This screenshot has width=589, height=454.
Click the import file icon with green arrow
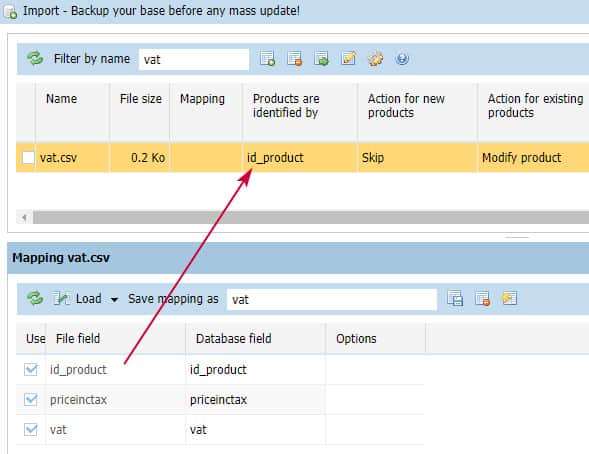[x=322, y=59]
